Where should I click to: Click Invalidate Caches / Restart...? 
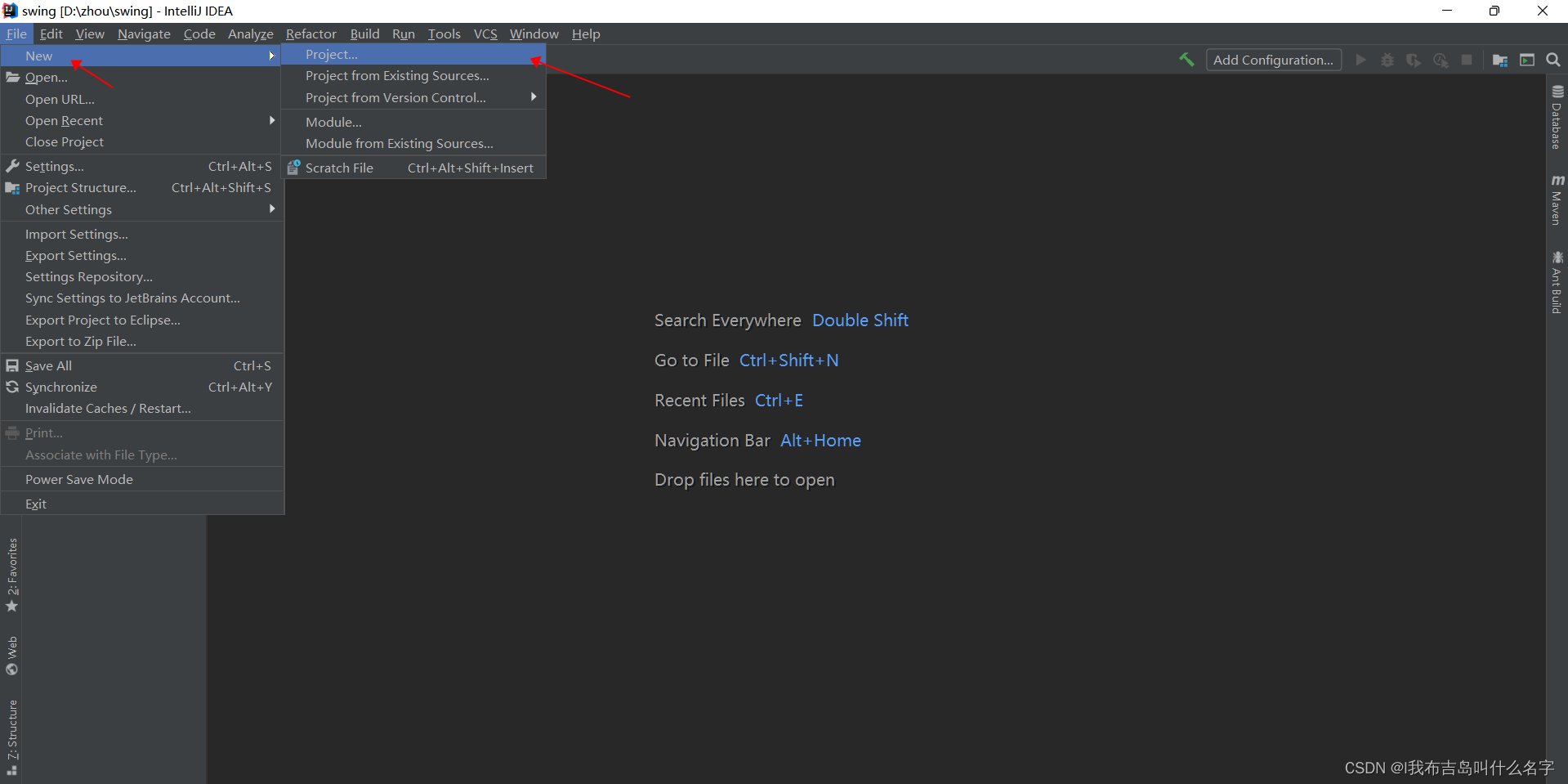(x=142, y=408)
